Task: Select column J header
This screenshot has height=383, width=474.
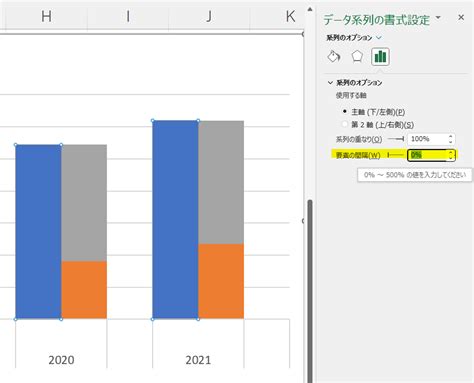Action: point(209,16)
